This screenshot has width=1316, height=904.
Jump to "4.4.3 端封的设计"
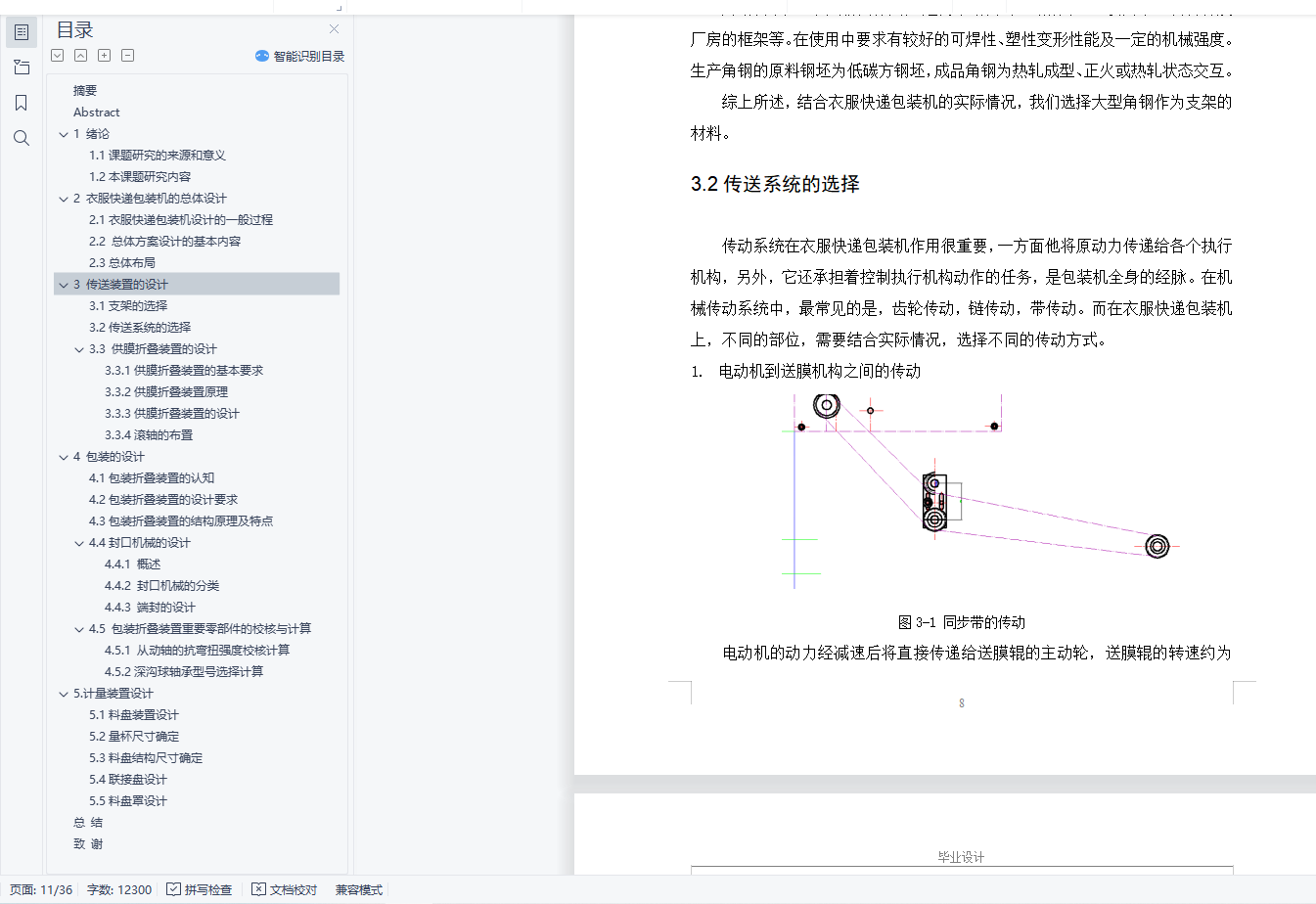coord(150,608)
